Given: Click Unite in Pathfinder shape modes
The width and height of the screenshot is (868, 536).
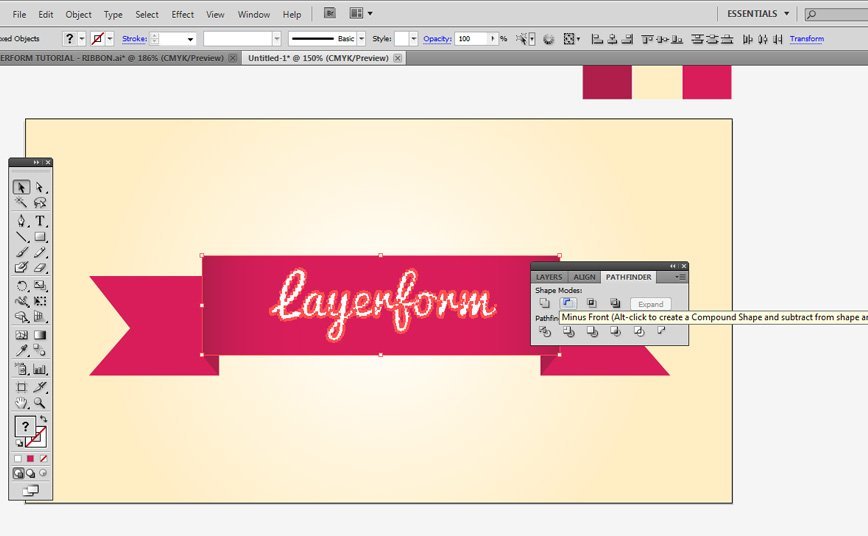Looking at the screenshot, I should click(545, 303).
